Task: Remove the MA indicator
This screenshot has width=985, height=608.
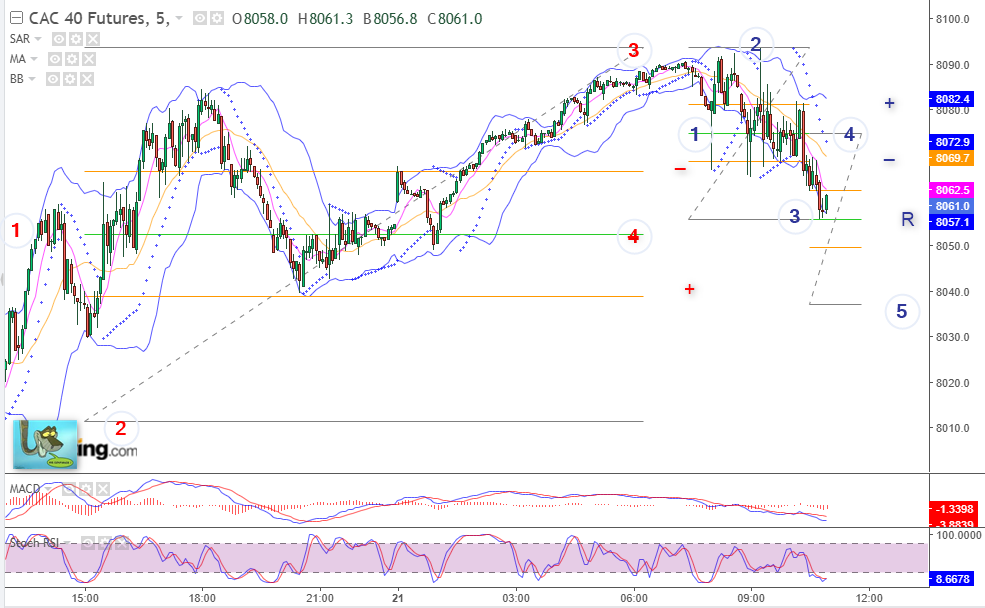Action: [x=89, y=60]
